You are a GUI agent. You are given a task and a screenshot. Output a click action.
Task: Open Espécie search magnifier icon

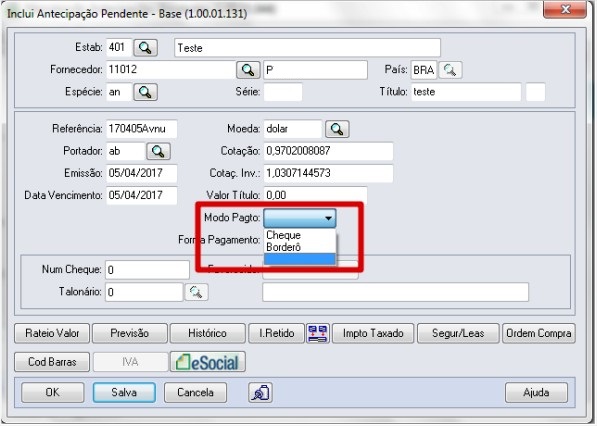coord(145,92)
